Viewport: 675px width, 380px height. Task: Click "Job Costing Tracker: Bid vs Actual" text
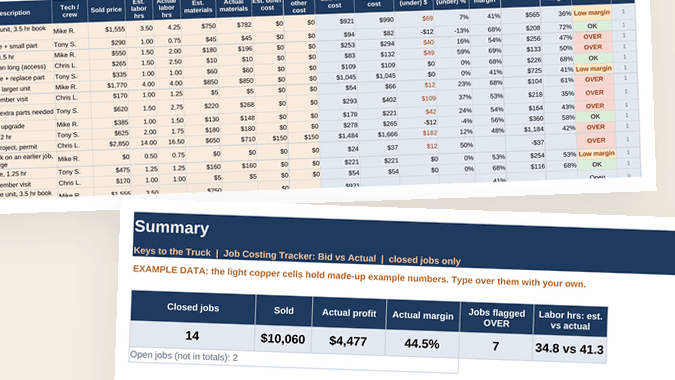(300, 256)
